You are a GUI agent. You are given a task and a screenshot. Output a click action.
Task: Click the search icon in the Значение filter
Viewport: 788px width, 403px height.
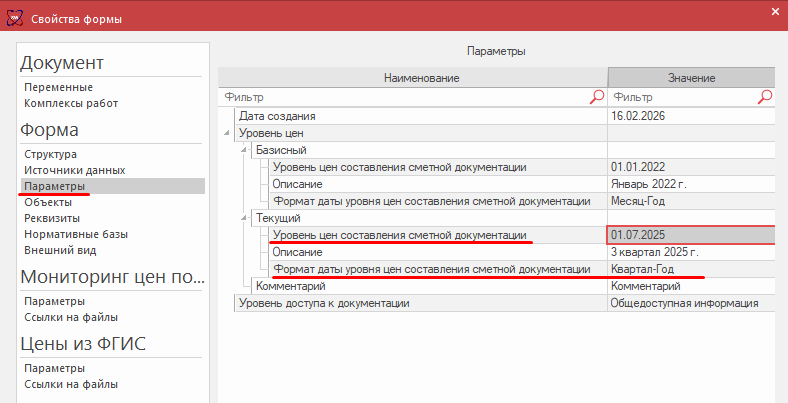coord(765,97)
